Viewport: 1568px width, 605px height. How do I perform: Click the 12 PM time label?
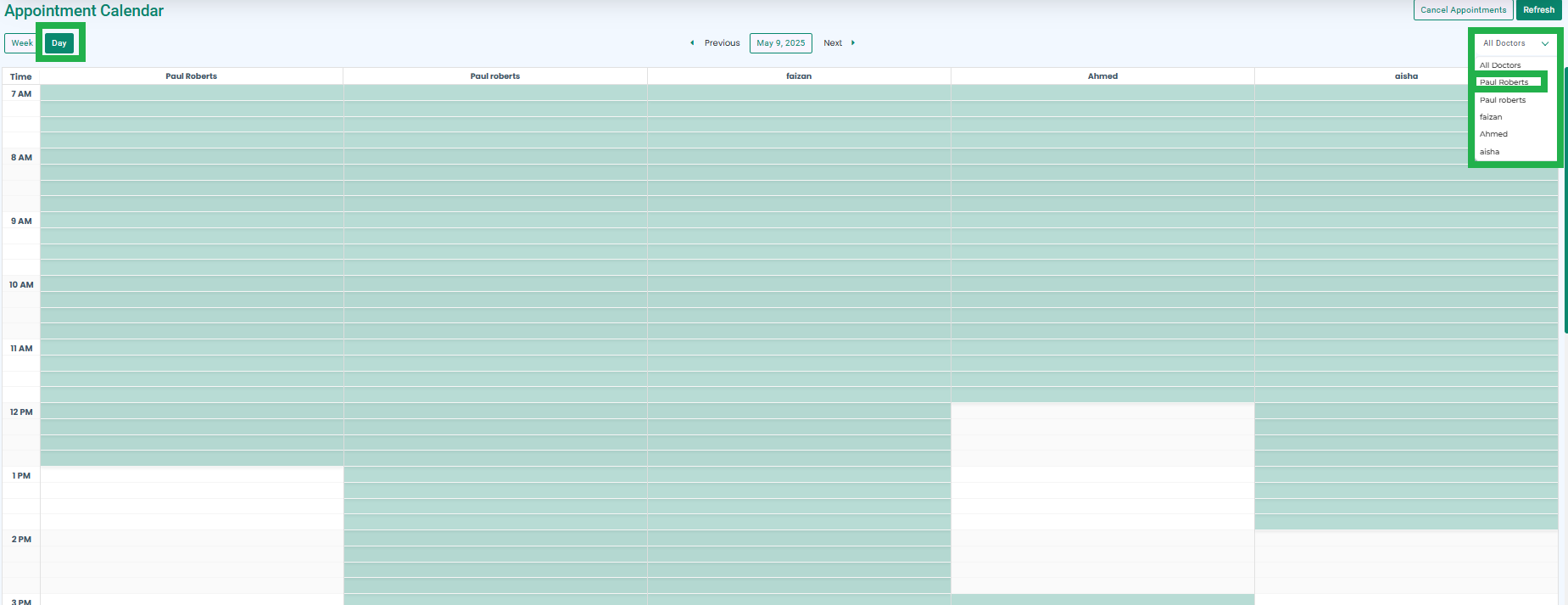coord(21,412)
